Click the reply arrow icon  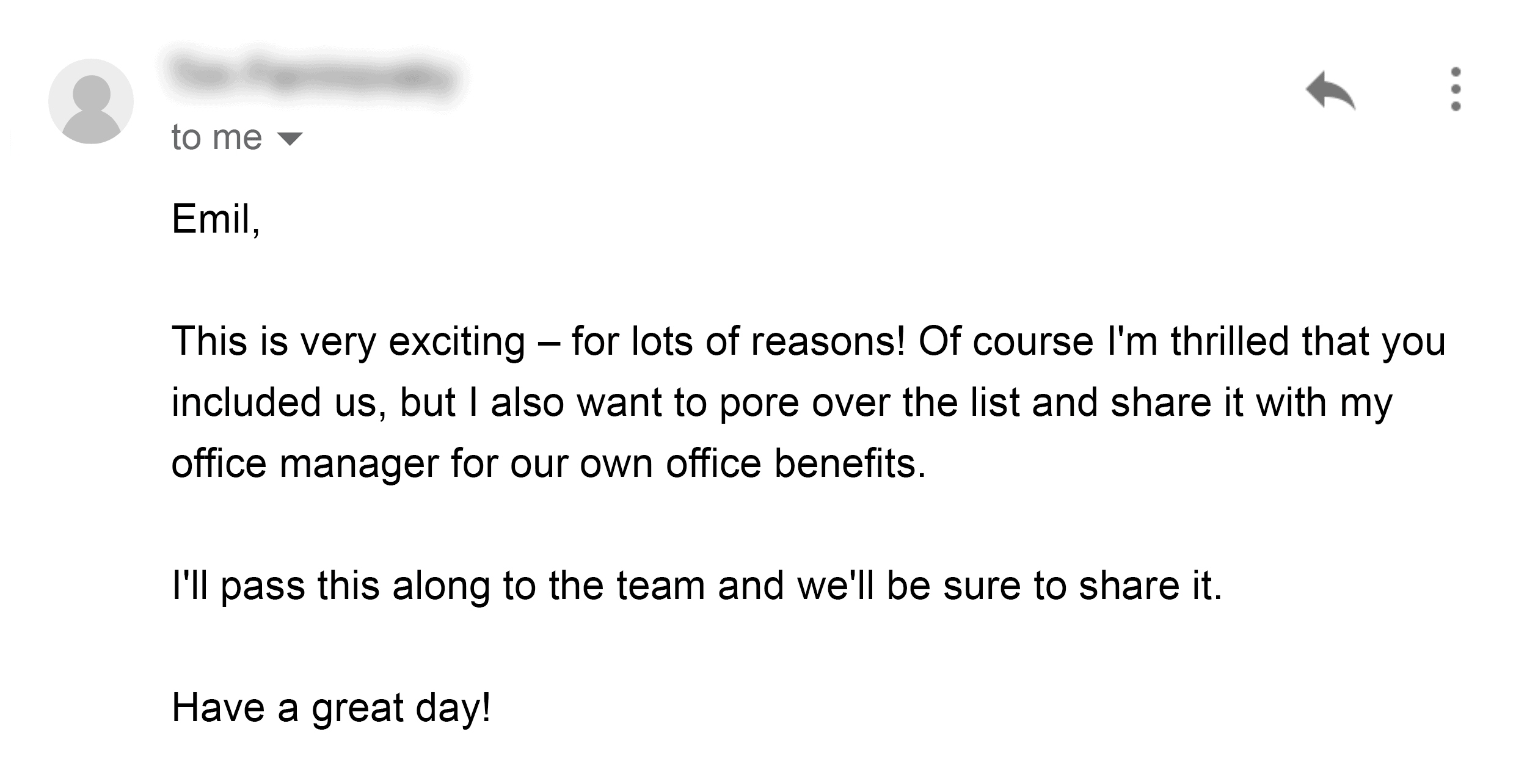tap(1330, 90)
